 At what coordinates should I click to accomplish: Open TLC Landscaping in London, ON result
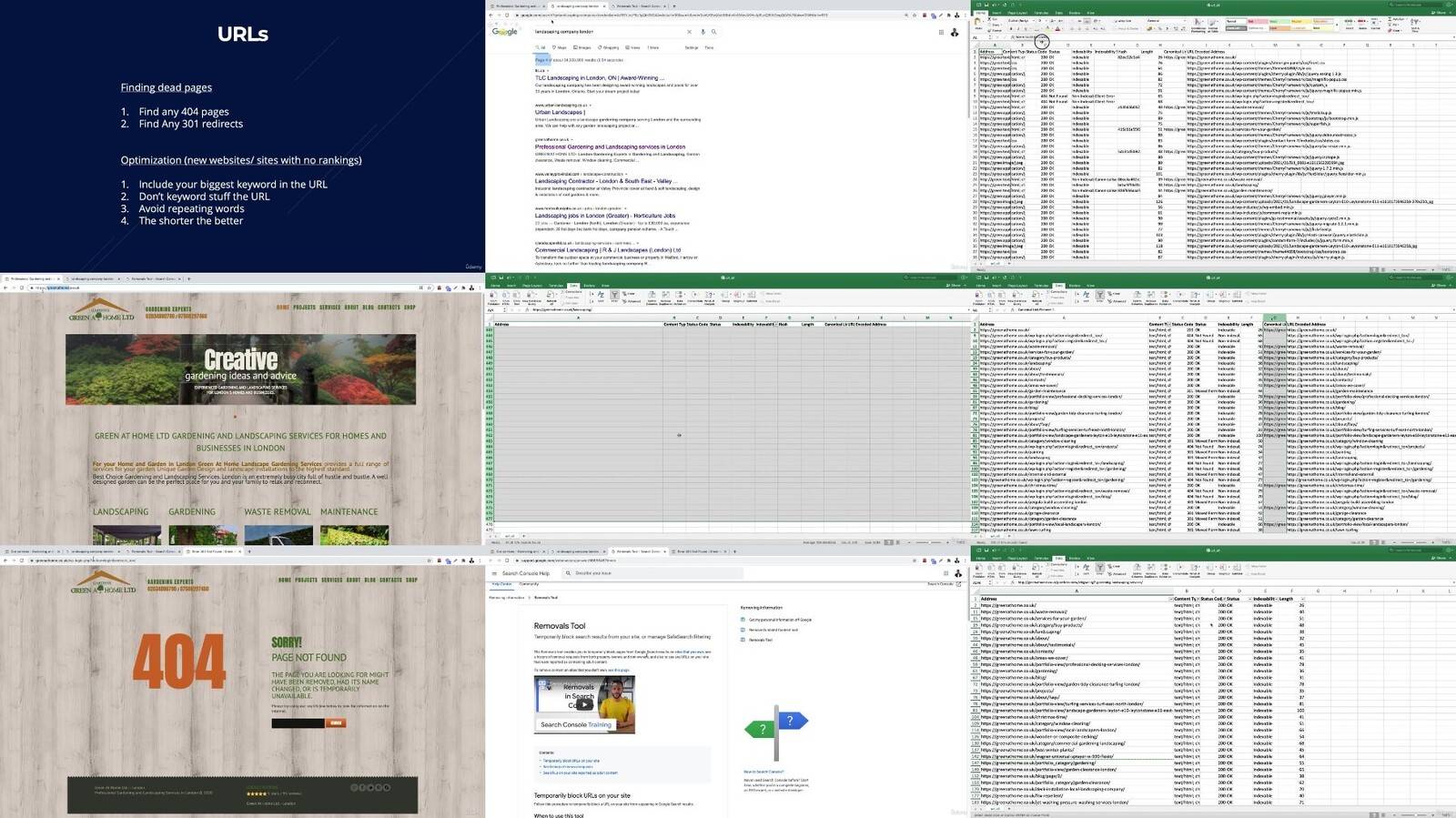(600, 78)
